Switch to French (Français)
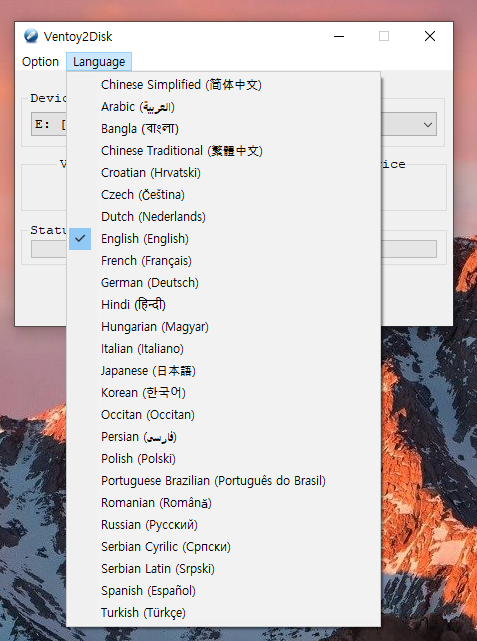 click(224, 261)
